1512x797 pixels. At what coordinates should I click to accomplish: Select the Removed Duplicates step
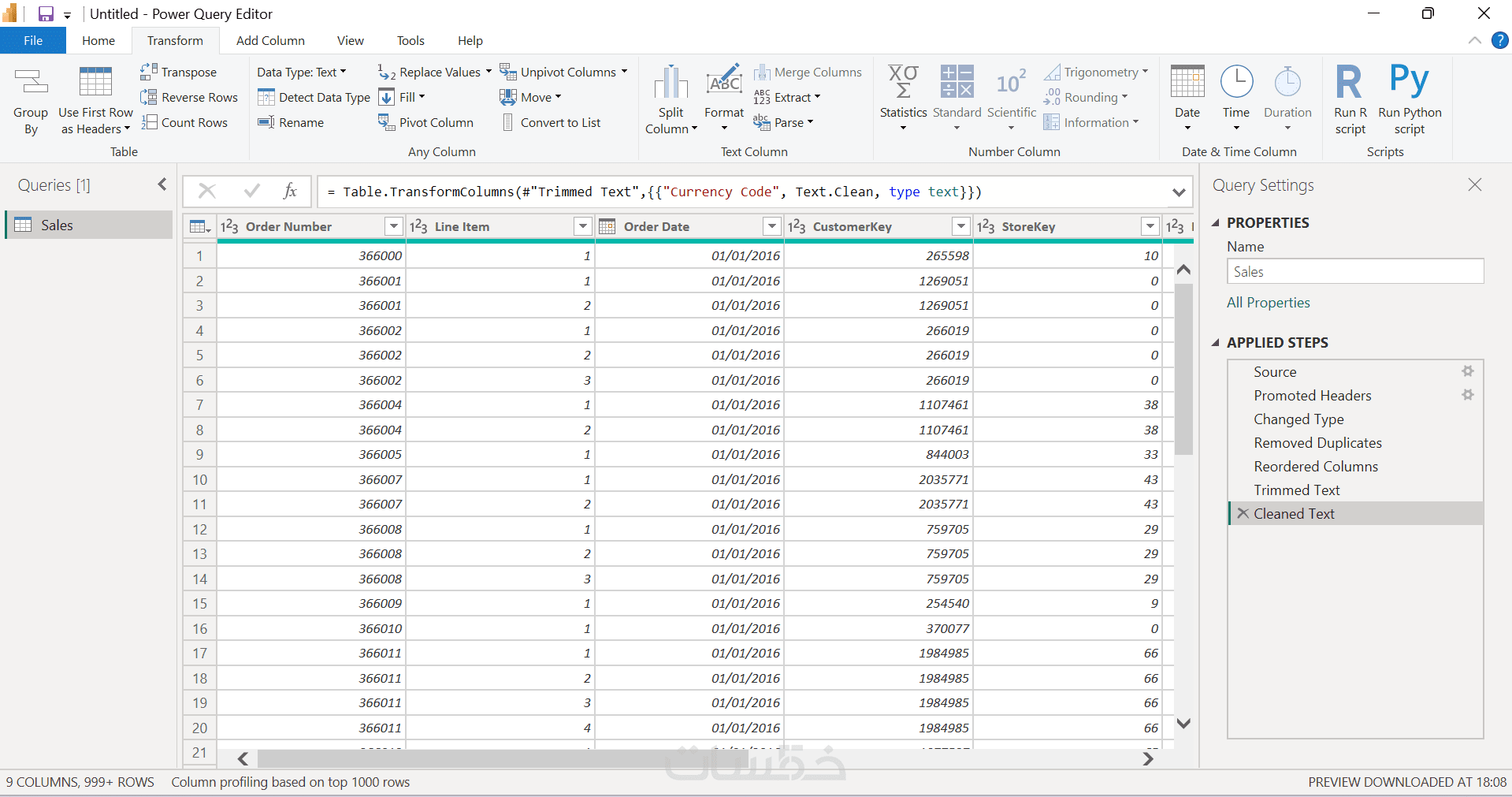click(1355, 442)
